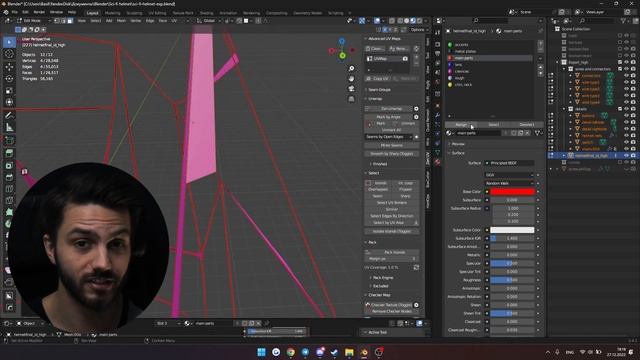Open File Explorer from the taskbar
640x360 pixels.
coord(349,352)
